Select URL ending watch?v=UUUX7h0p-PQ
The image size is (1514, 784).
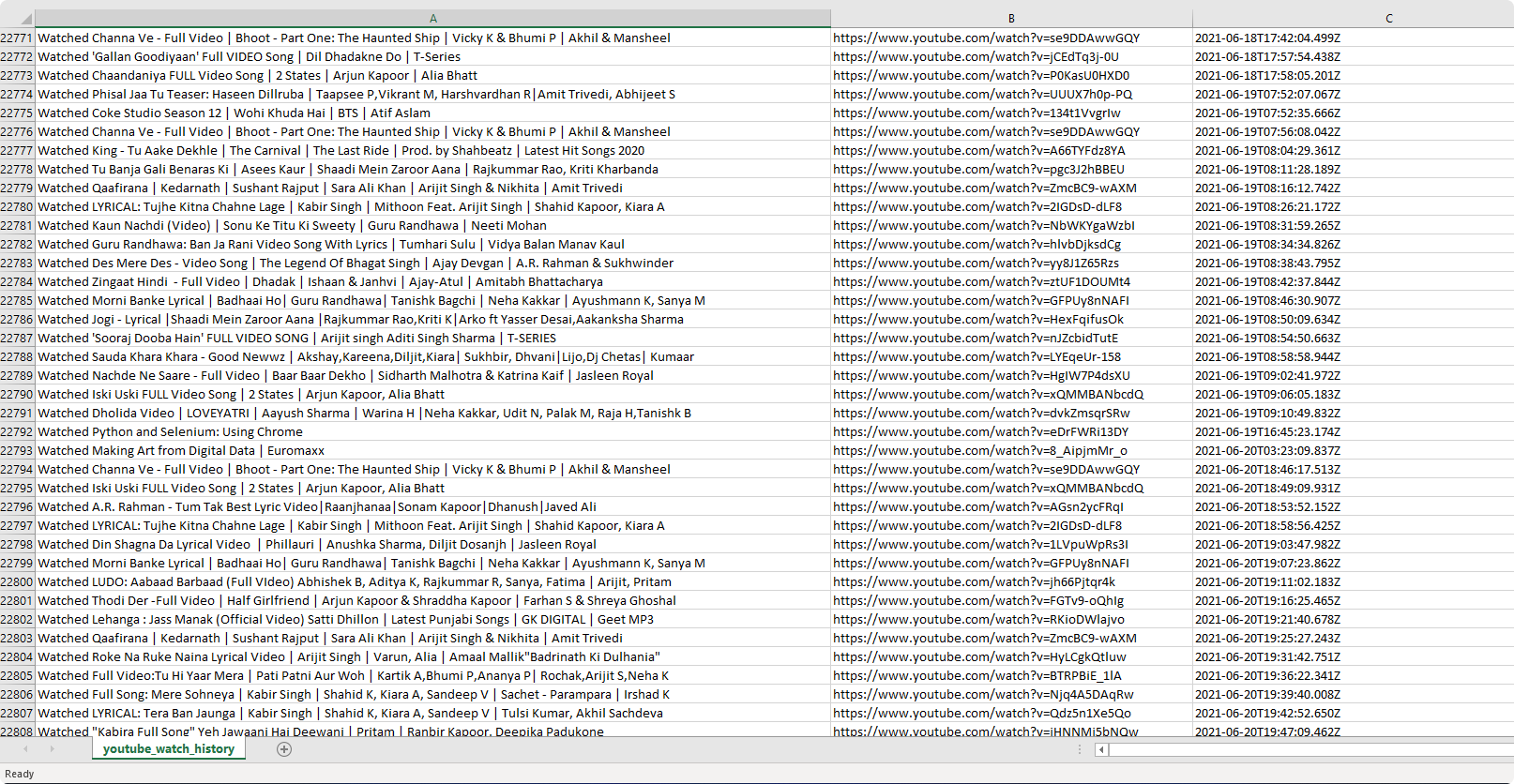click(1011, 94)
